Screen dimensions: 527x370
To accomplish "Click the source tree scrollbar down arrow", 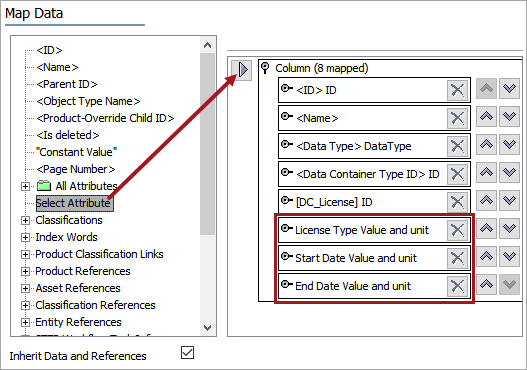I will coord(207,328).
